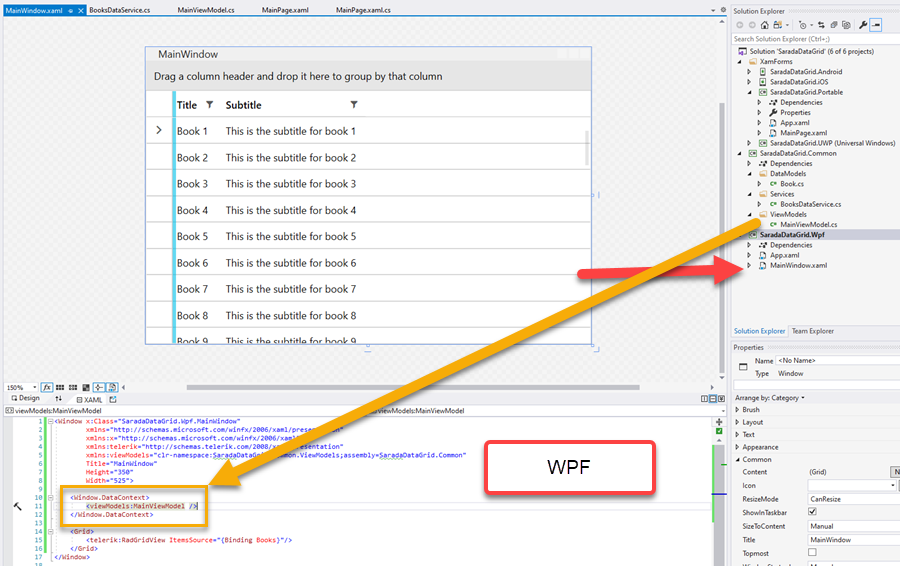
Task: Expand the Layout property category
Action: tap(737, 422)
